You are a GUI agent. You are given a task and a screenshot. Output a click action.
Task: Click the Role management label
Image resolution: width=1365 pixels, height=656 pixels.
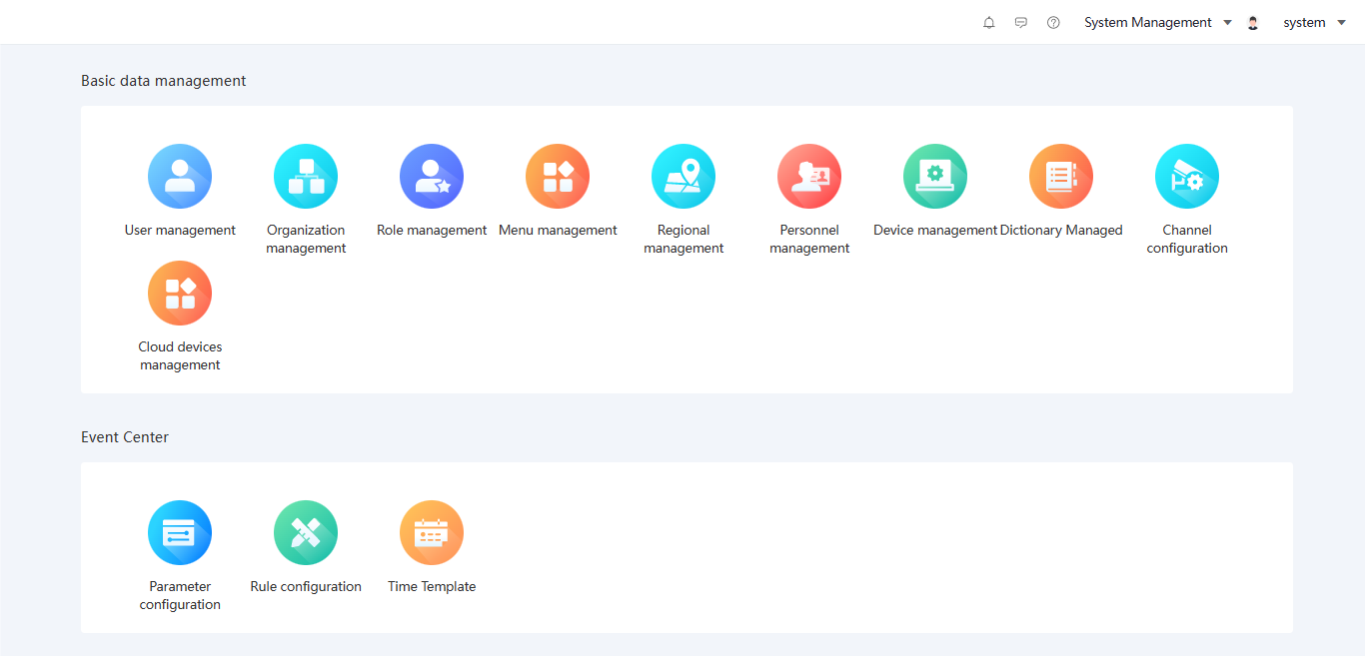point(432,230)
